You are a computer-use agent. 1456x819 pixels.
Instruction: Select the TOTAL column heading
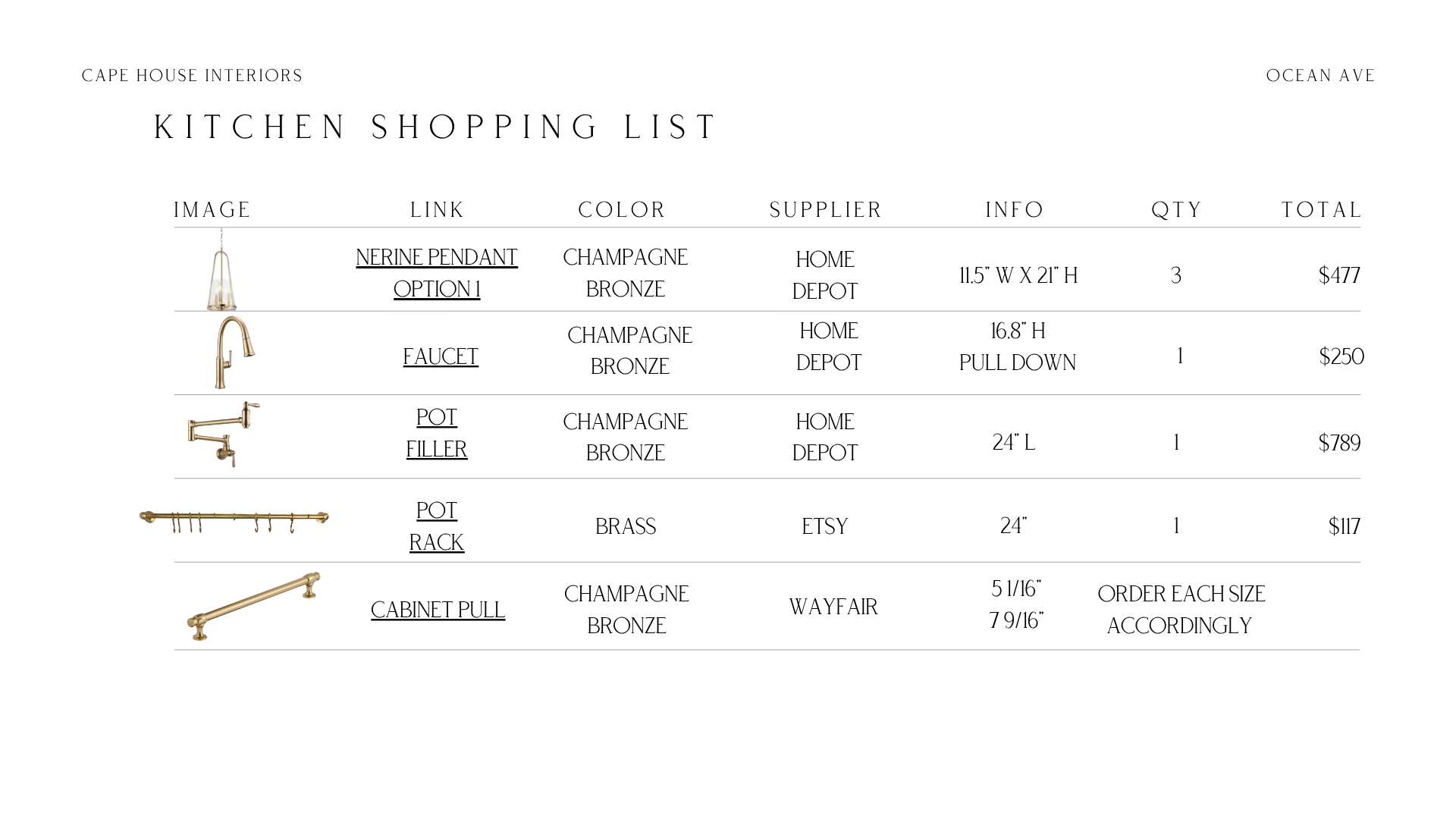click(1322, 210)
